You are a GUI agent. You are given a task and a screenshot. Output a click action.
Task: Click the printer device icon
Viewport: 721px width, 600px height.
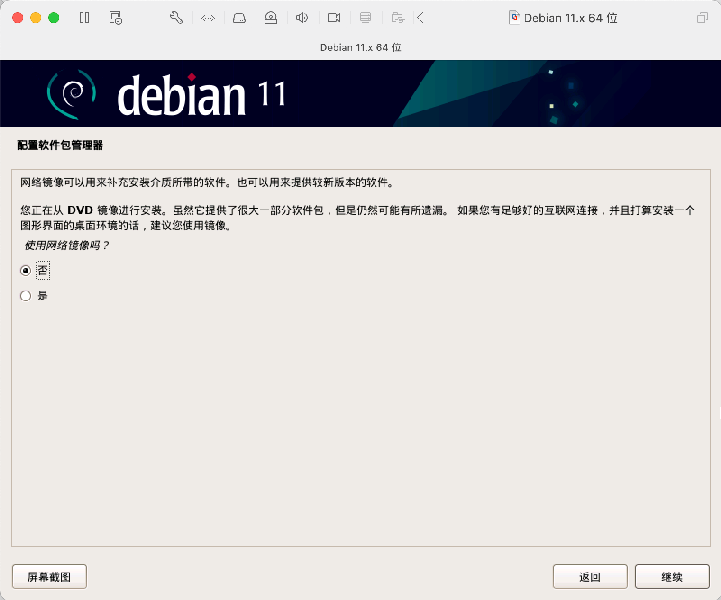click(x=366, y=18)
